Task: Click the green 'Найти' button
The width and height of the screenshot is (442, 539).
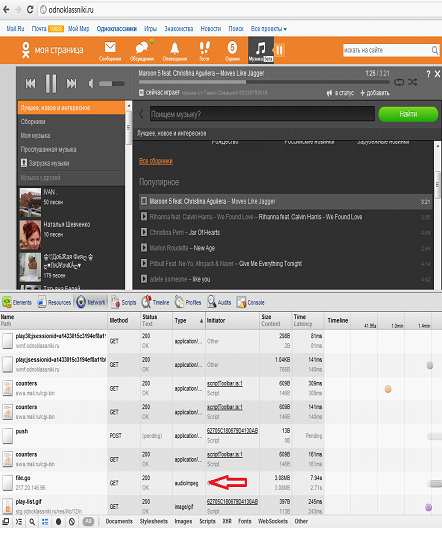Action: click(408, 114)
